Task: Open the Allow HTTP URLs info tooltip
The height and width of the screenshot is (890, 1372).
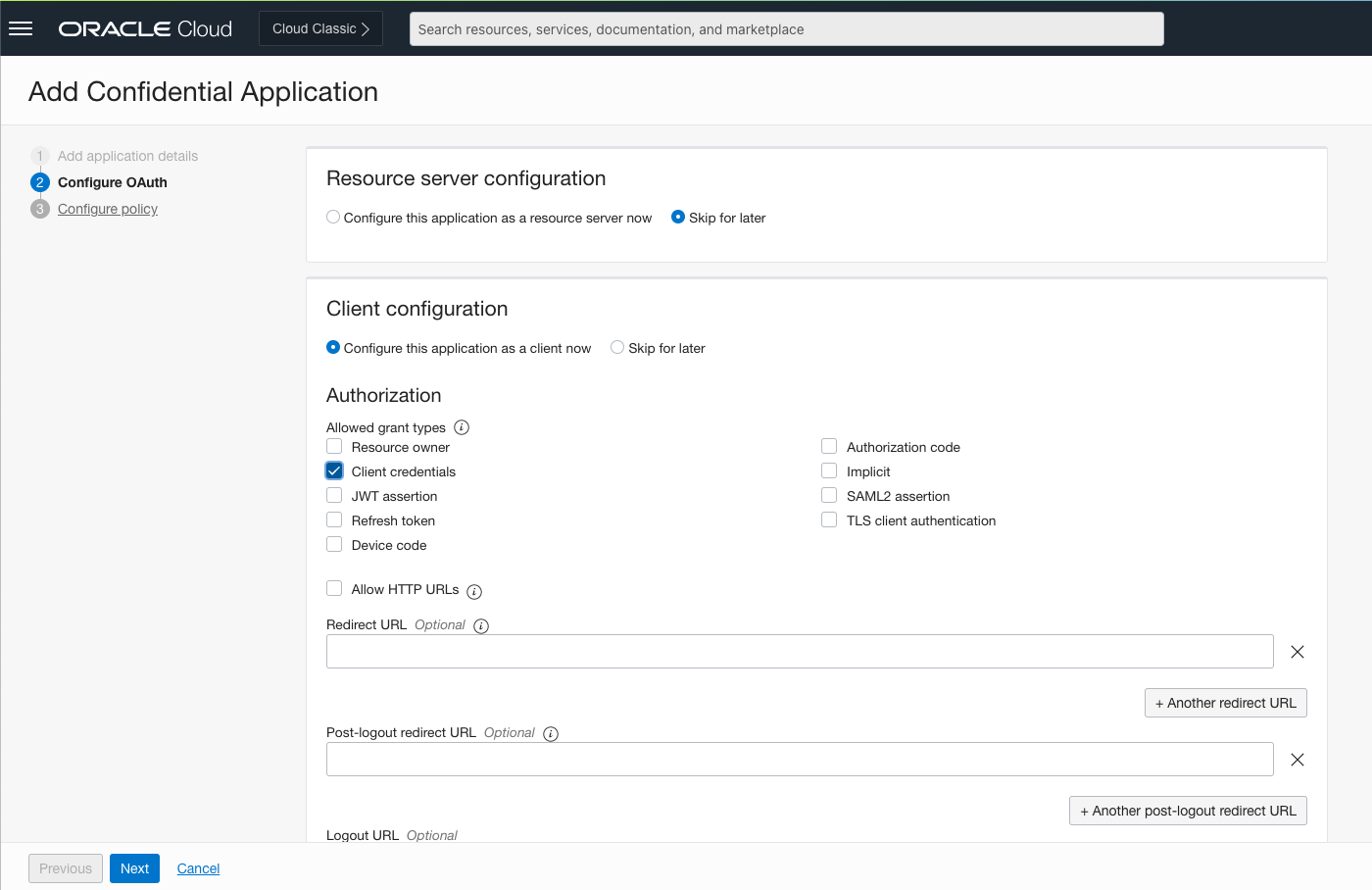Action: pos(474,591)
